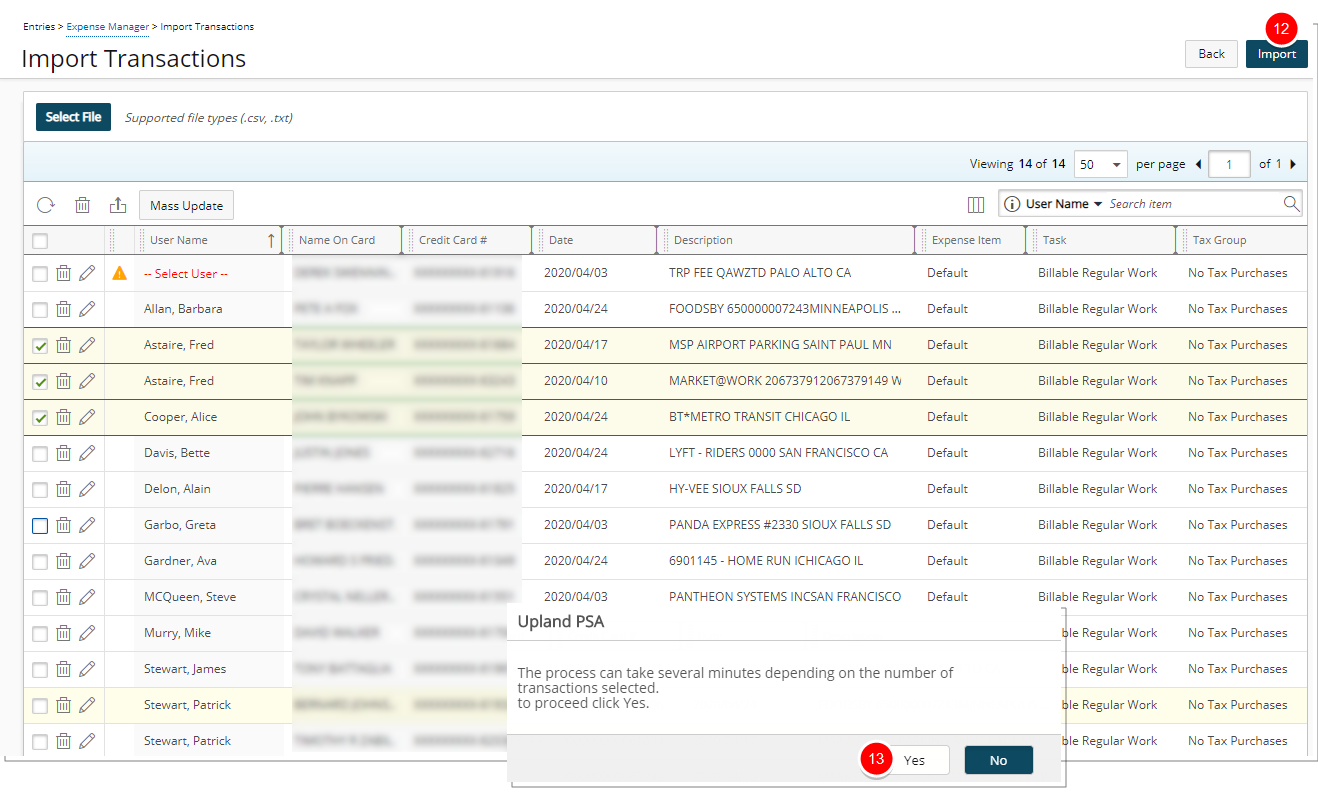The height and width of the screenshot is (799, 1318).
Task: Click the Import button
Action: pyautogui.click(x=1277, y=54)
